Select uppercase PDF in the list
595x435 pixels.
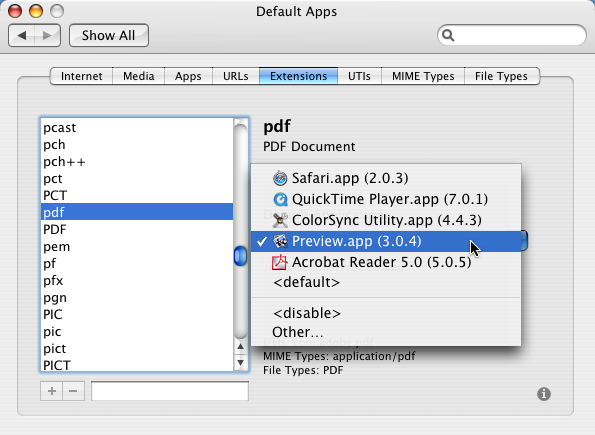137,229
